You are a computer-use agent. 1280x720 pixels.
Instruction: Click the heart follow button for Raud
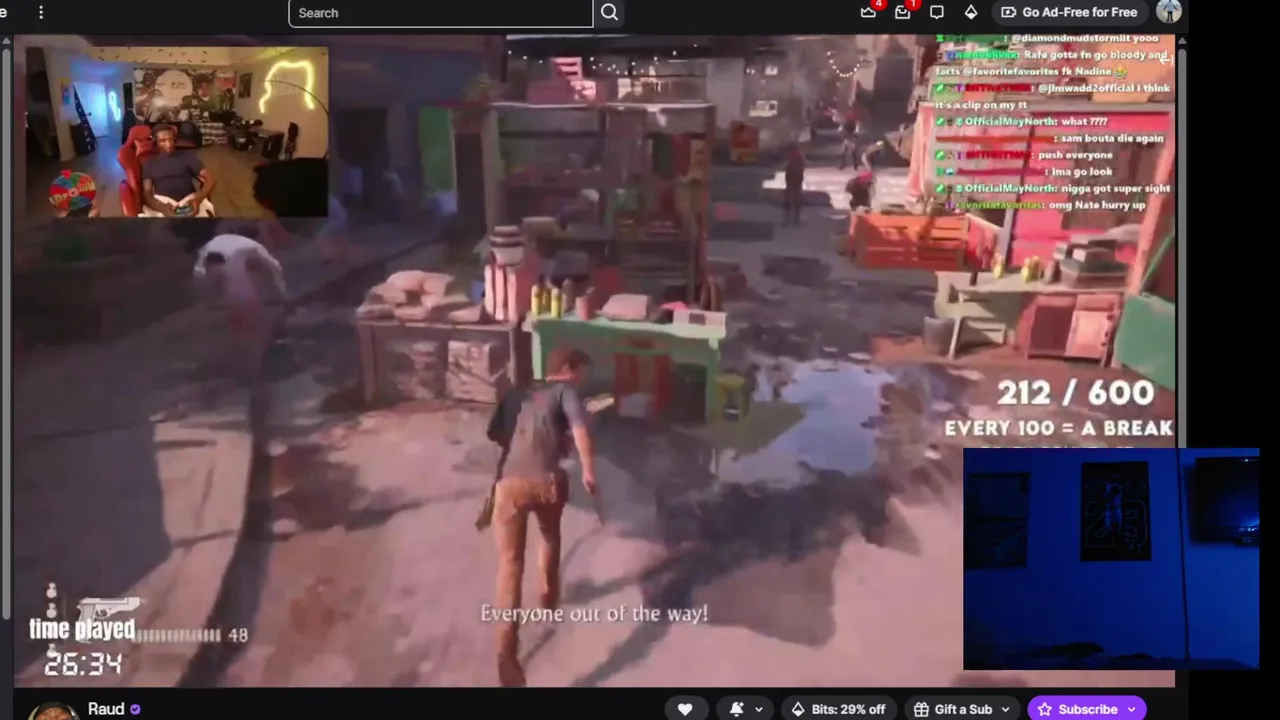pyautogui.click(x=685, y=709)
